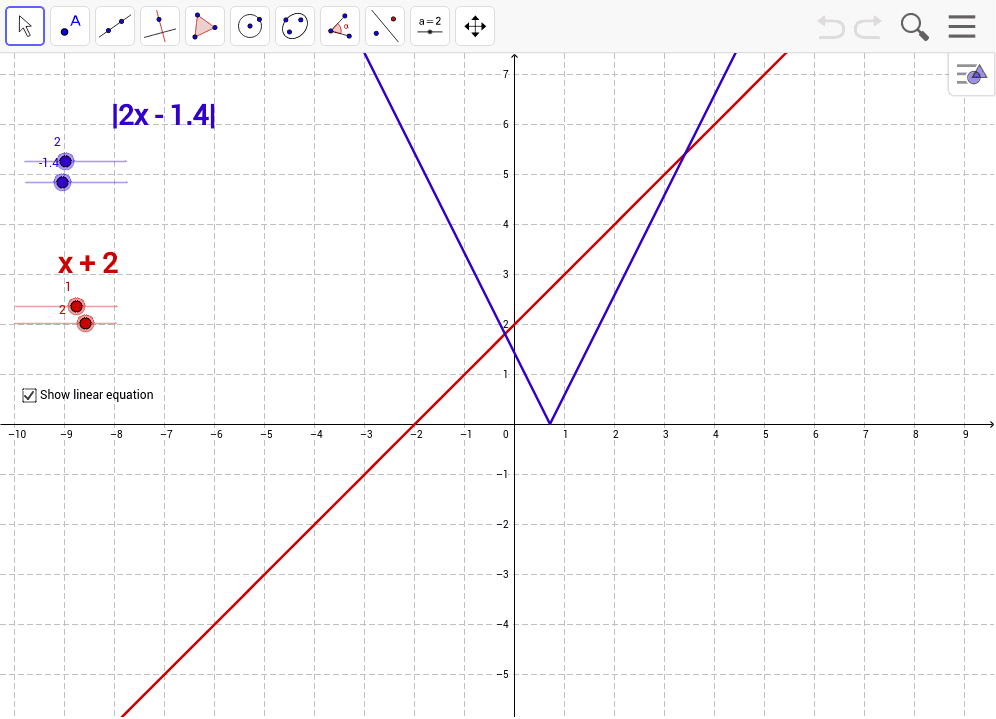Image resolution: width=996 pixels, height=719 pixels.
Task: Click the blue graph's vertex on x-axis
Action: tap(549, 424)
